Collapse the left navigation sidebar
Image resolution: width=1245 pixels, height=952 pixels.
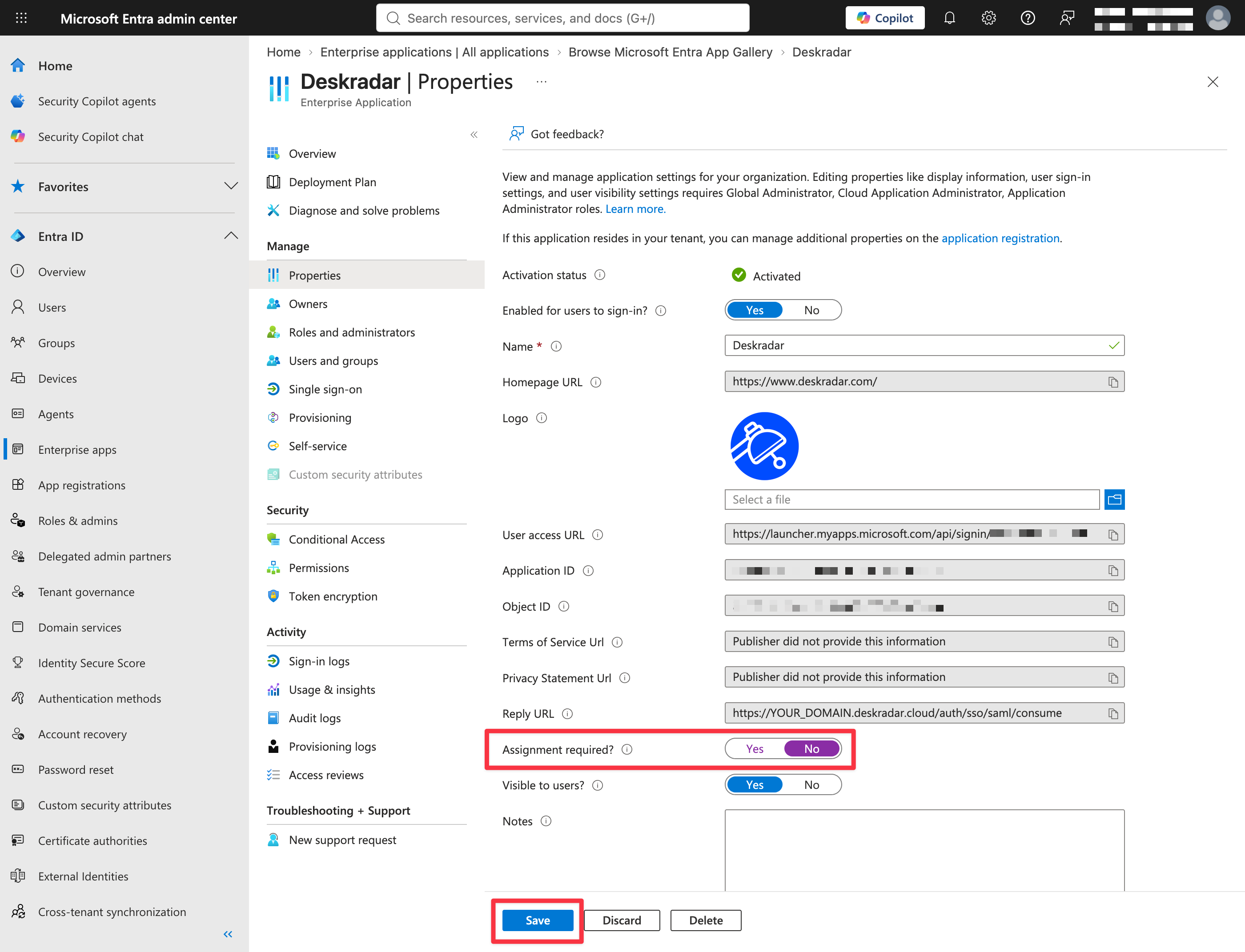coord(228,934)
